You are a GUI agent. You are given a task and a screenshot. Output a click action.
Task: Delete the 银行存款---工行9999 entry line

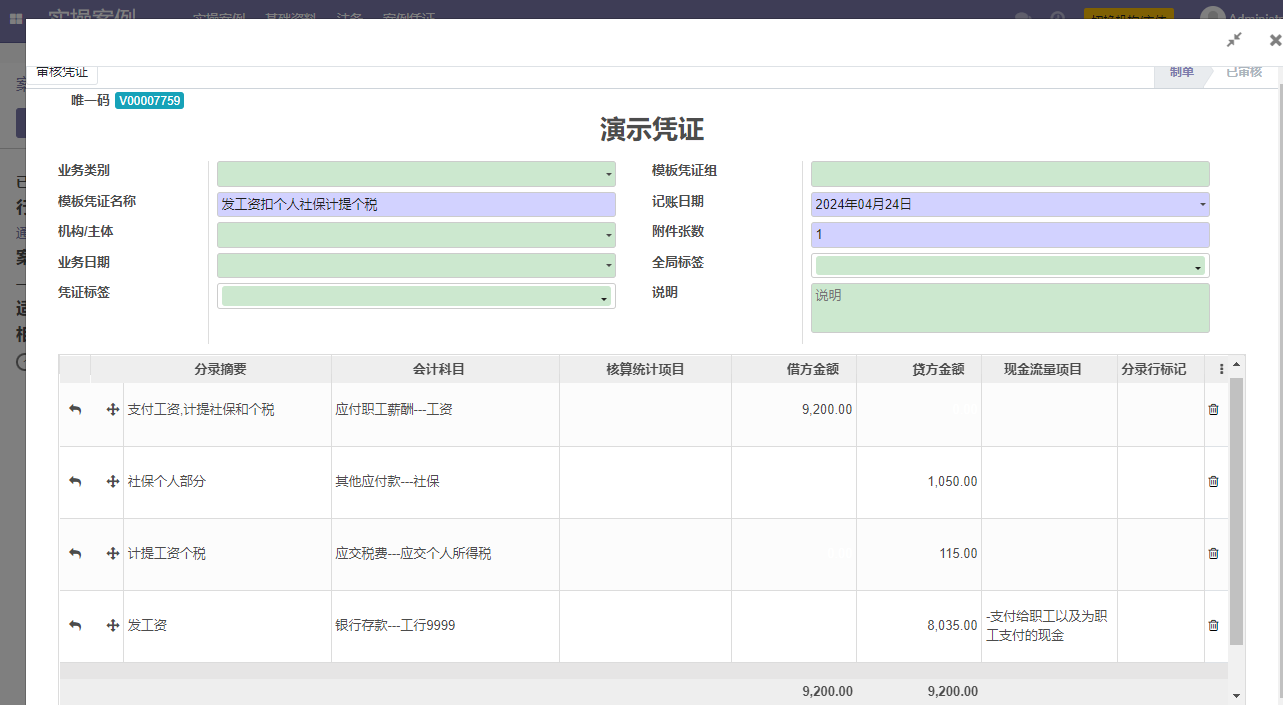click(x=1214, y=625)
